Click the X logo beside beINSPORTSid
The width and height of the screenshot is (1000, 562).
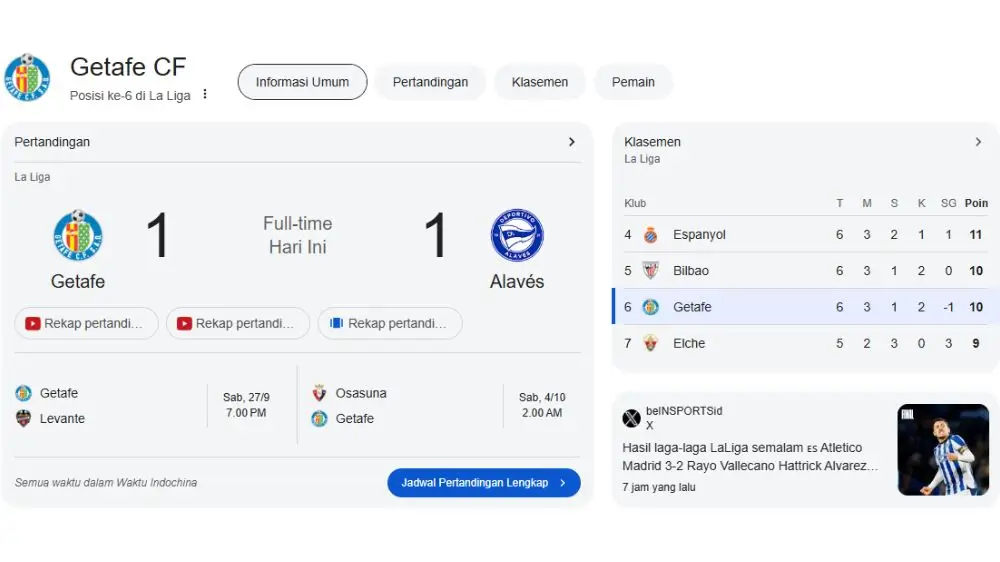631,418
